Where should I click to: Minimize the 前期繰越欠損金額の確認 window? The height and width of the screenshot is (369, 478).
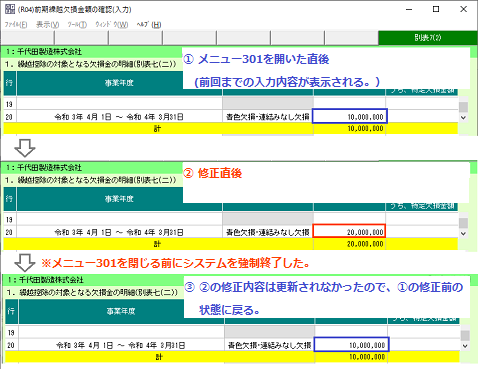[409, 9]
